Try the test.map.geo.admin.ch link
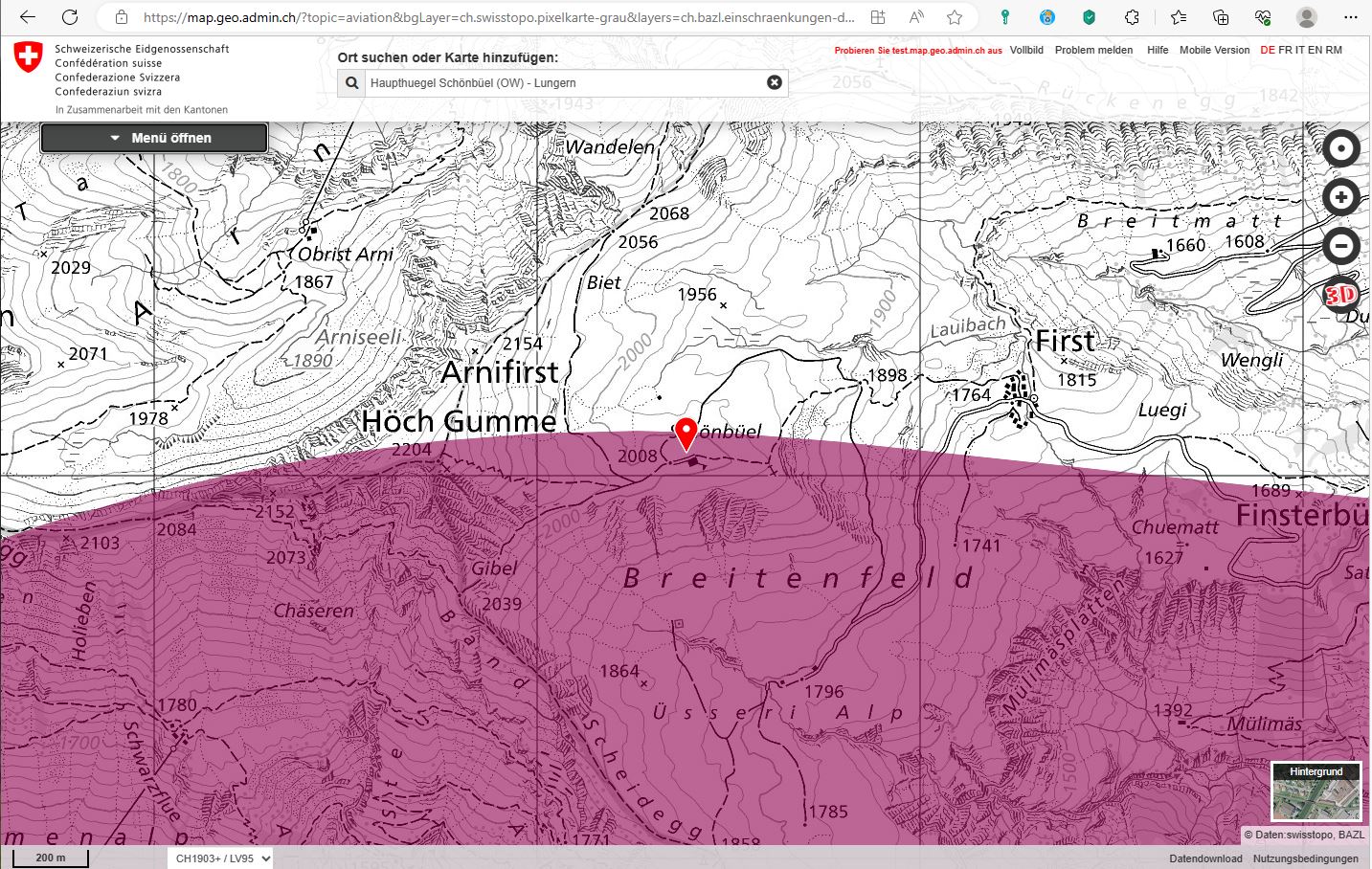Viewport: 1372px width, 869px height. click(x=918, y=51)
